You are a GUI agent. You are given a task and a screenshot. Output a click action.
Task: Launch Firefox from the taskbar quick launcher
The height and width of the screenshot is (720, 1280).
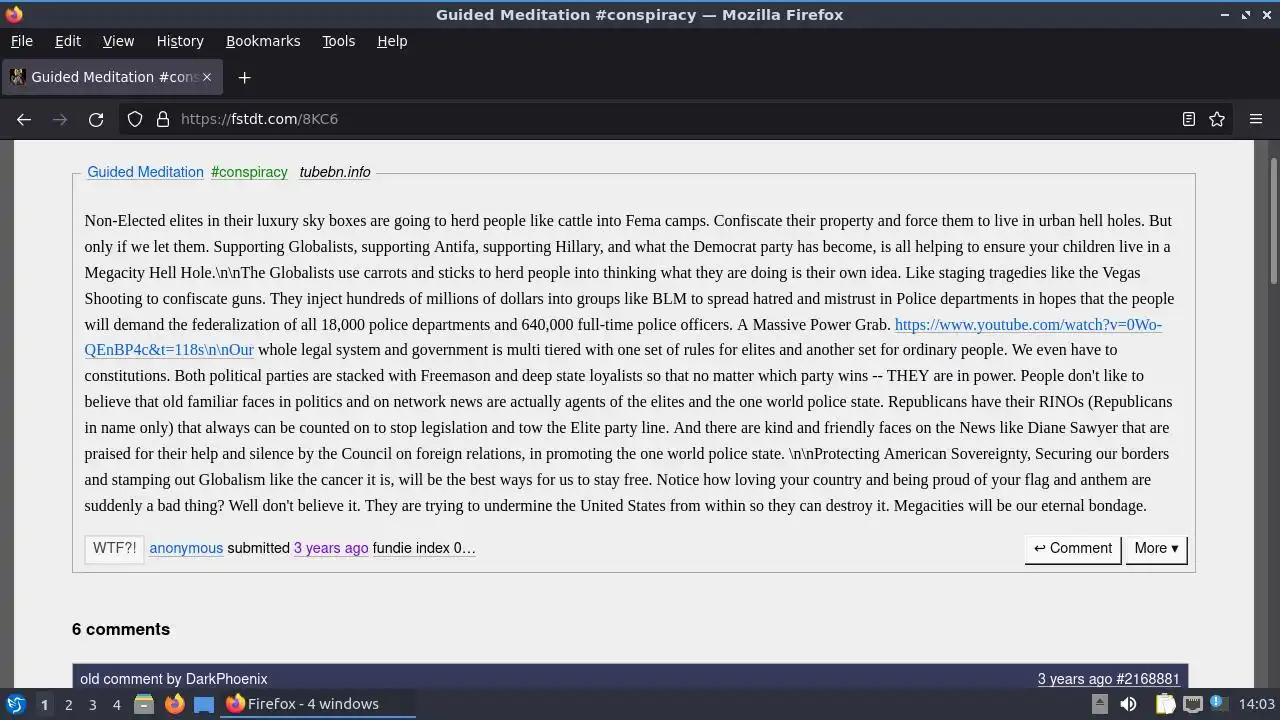tap(174, 704)
